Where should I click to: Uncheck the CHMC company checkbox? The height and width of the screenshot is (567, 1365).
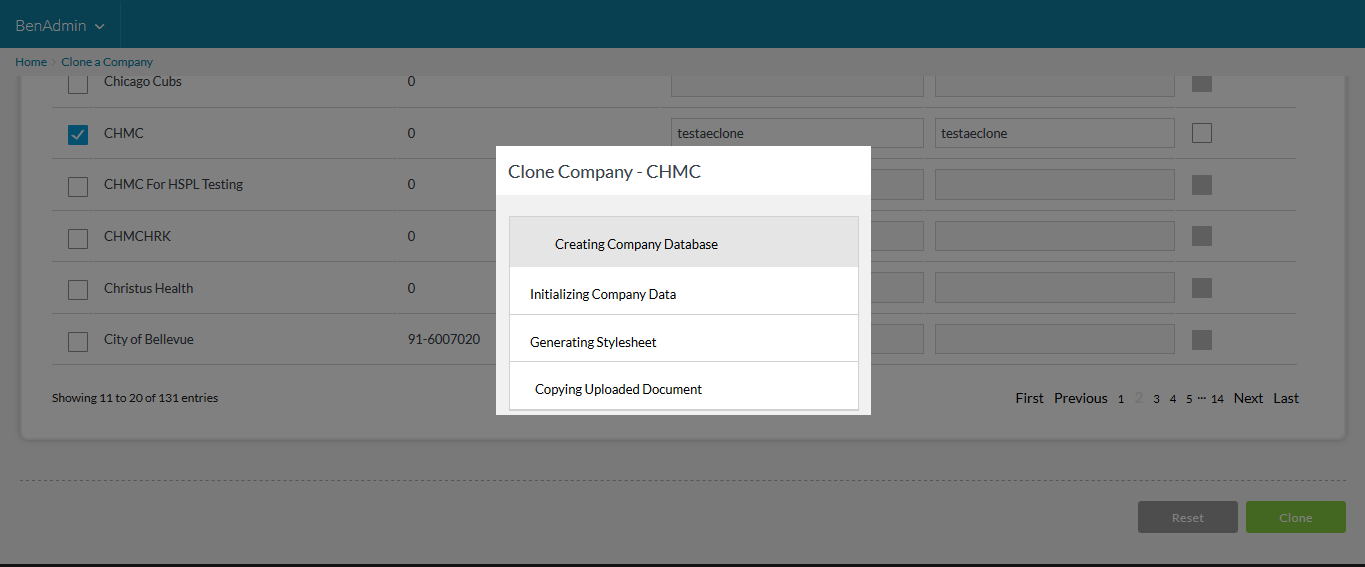(78, 134)
